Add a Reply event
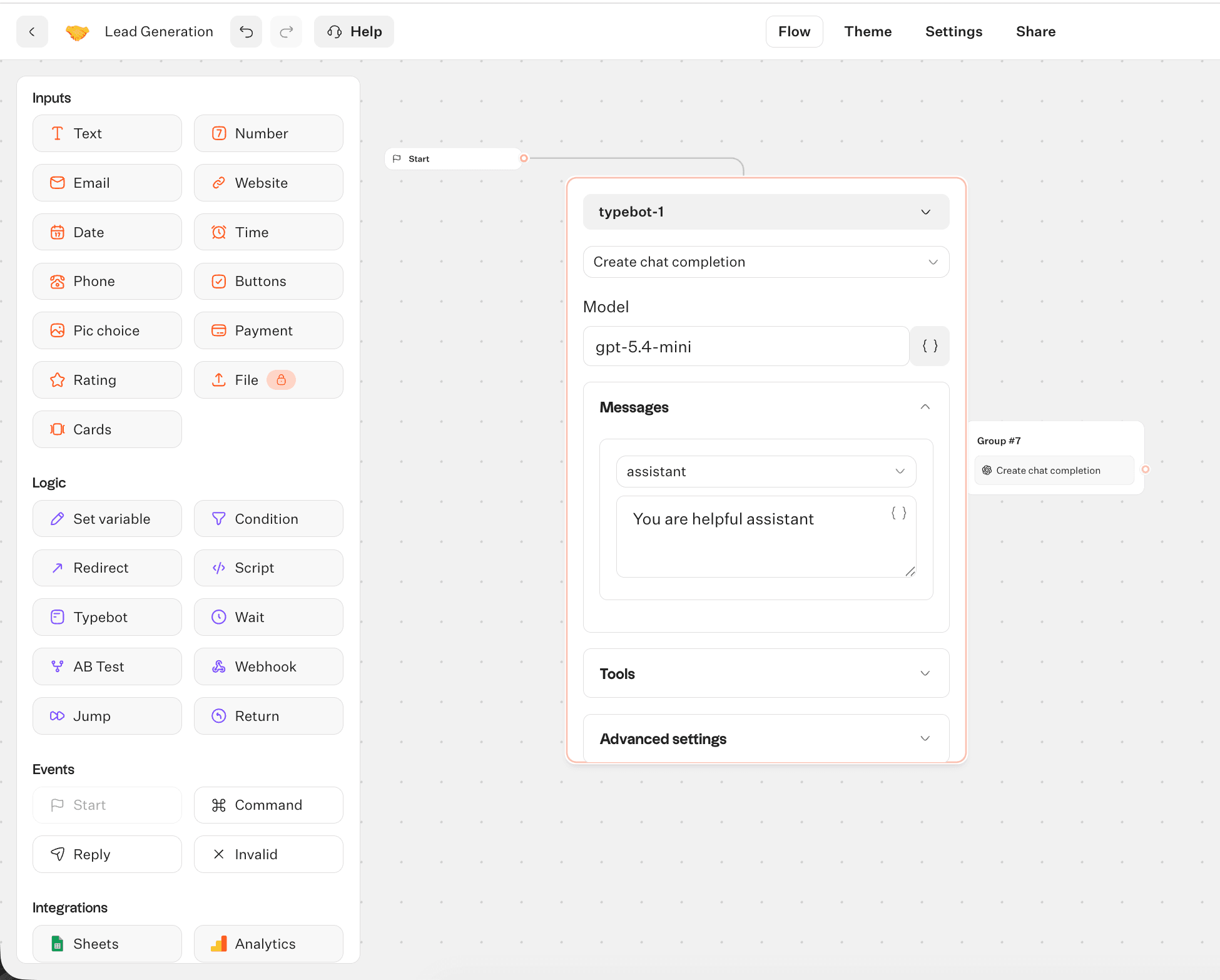 tap(107, 854)
